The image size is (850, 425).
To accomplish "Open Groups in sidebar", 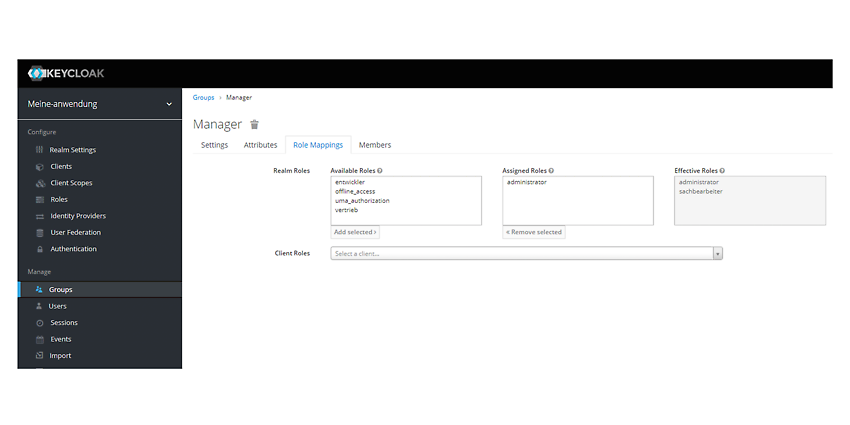I will pyautogui.click(x=100, y=289).
